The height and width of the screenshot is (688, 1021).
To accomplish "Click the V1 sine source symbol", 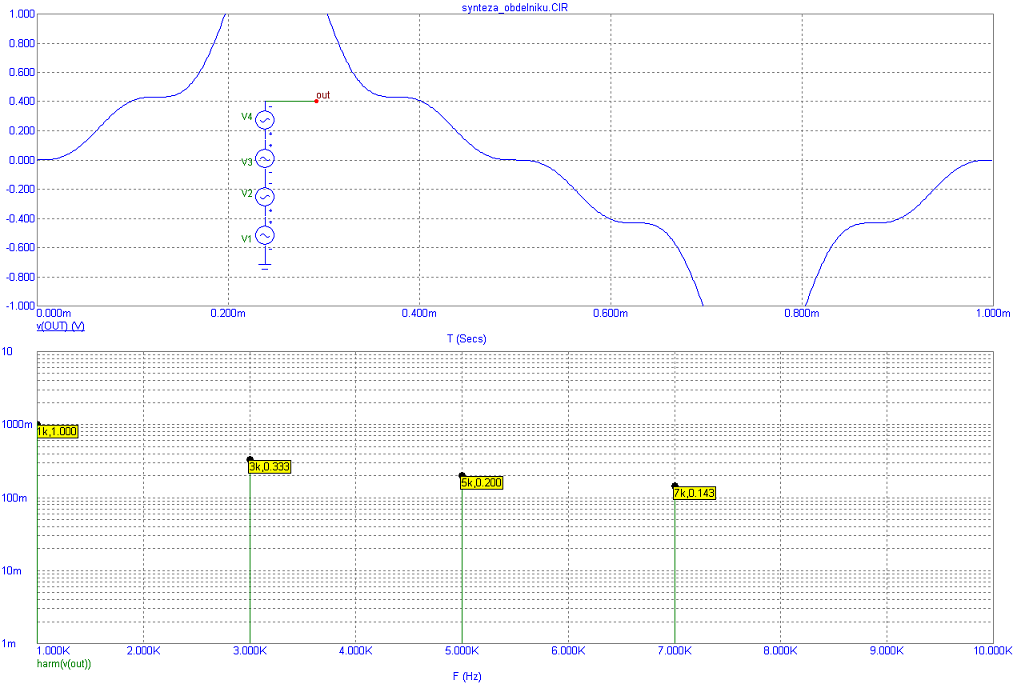I will click(x=264, y=236).
